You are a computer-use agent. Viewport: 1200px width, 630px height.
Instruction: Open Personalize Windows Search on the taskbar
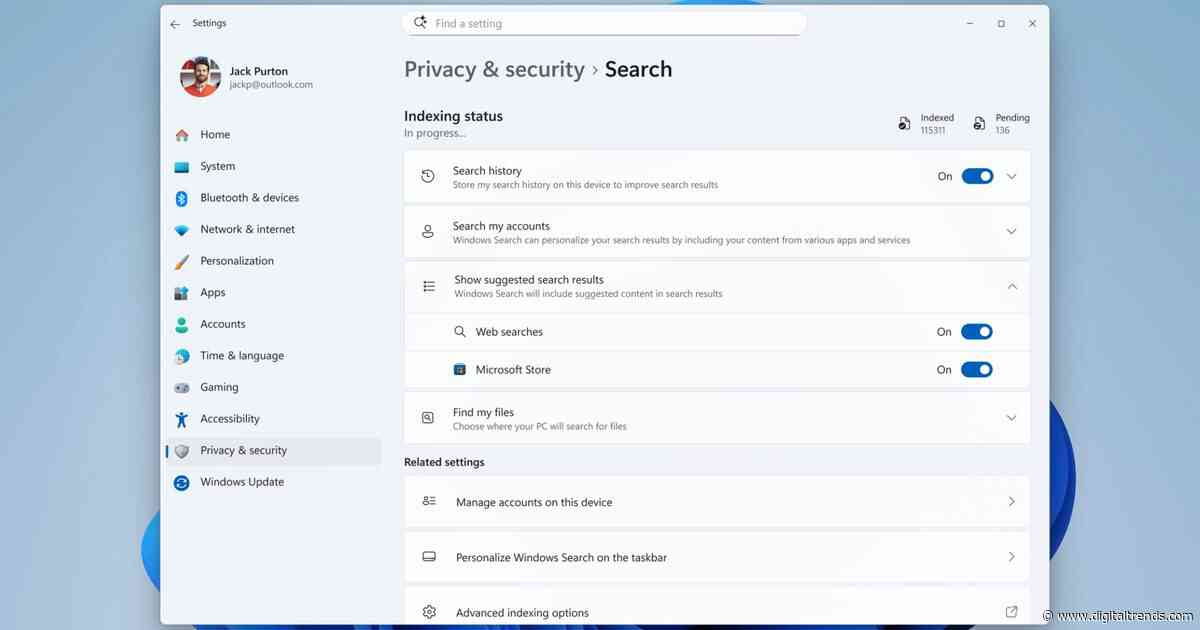pyautogui.click(x=717, y=557)
